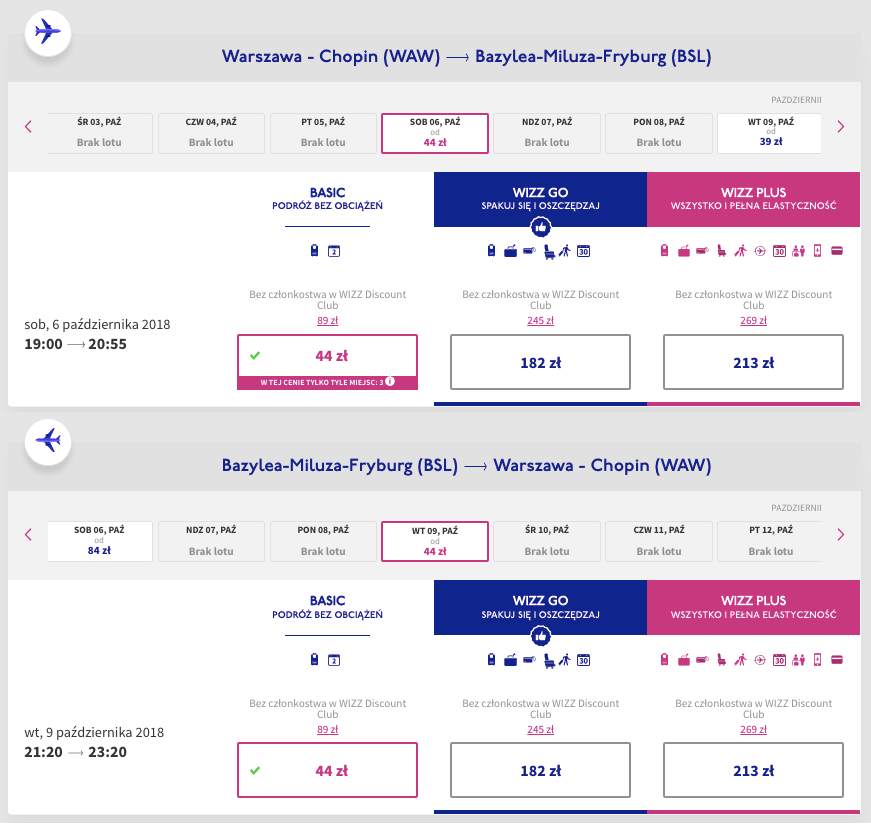Viewport: 871px width, 831px height.
Task: Click the phone icon in return WIZZ PLUS
Action: point(818,659)
